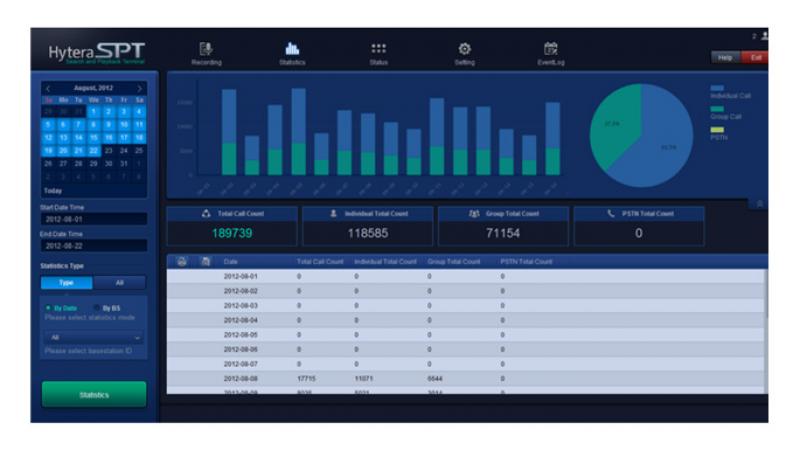Click the Individual Call legend color swatch

(717, 88)
